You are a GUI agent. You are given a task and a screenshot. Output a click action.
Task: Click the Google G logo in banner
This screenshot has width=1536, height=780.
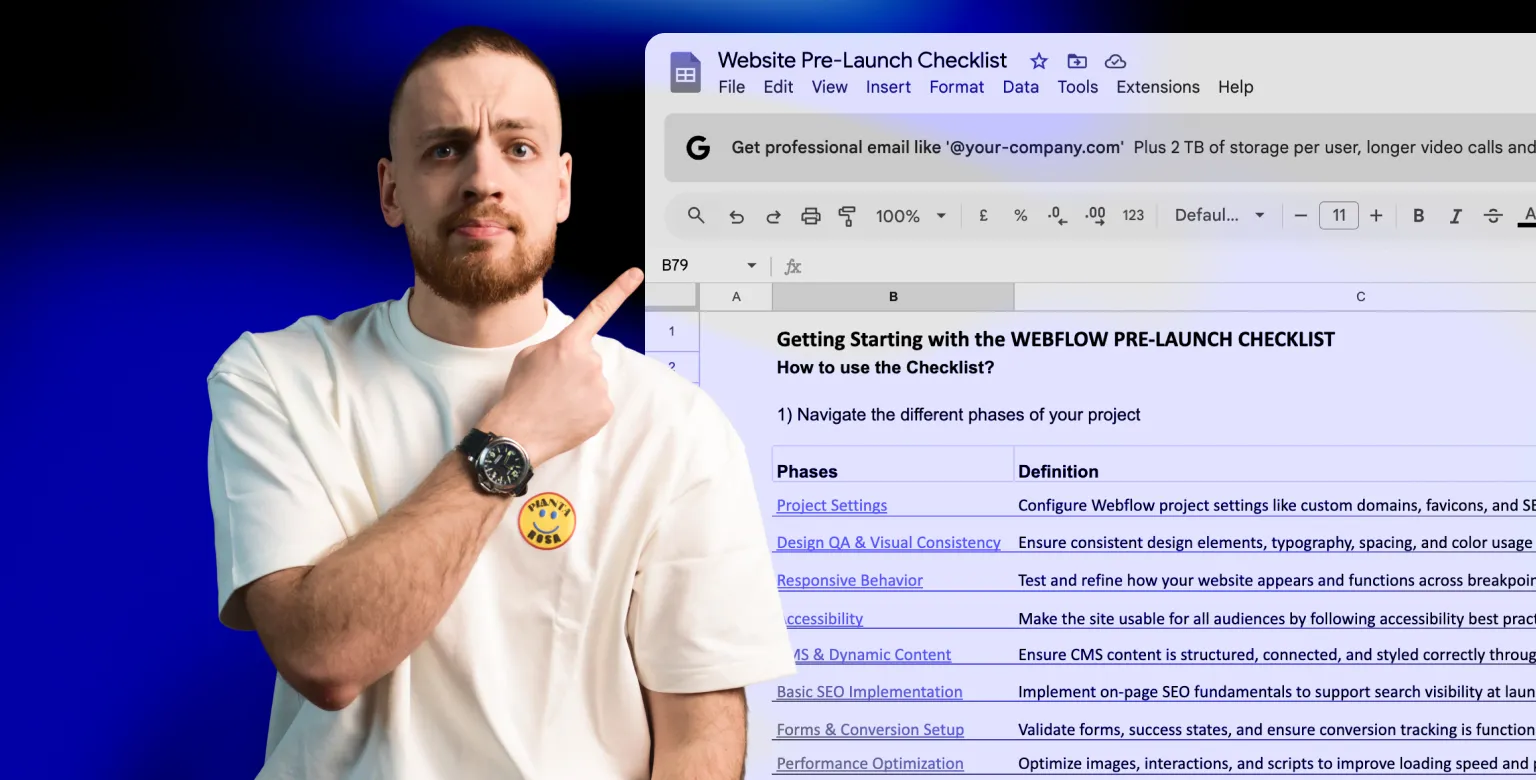[698, 148]
